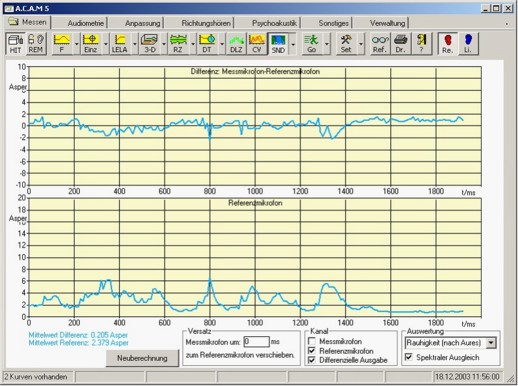The width and height of the screenshot is (518, 386).
Task: Select the SND sound analysis tool
Action: coord(278,44)
